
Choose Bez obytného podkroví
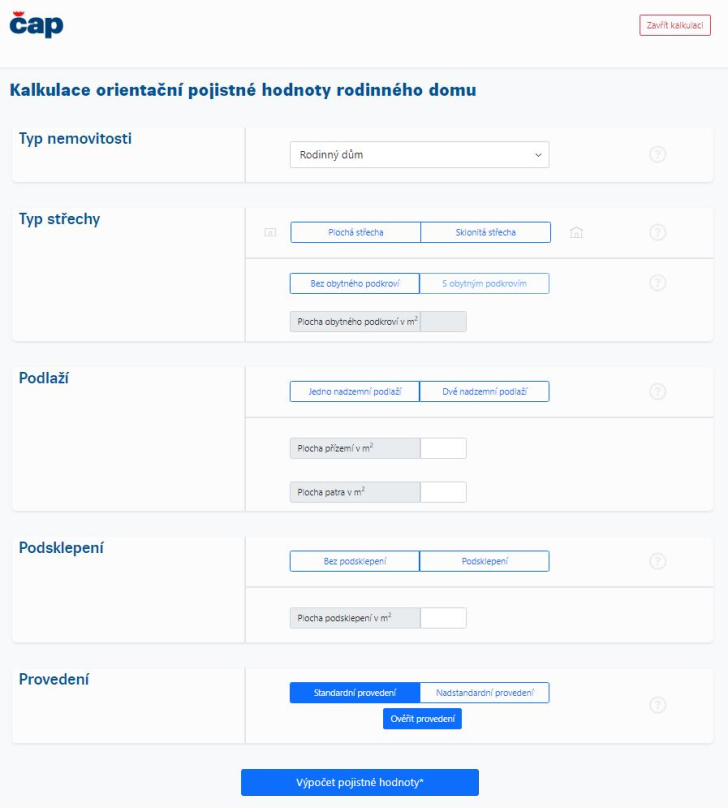(355, 283)
